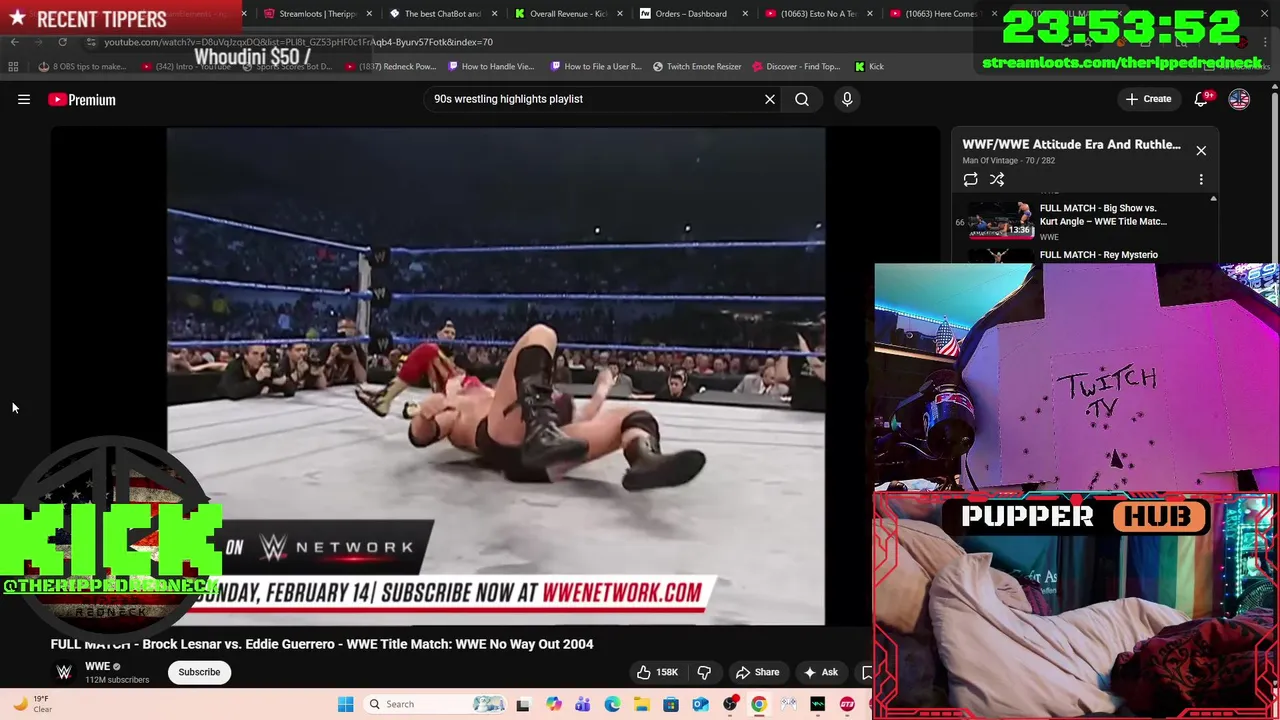The image size is (1280, 720).
Task: Close the Streamloots tab
Action: tap(370, 14)
